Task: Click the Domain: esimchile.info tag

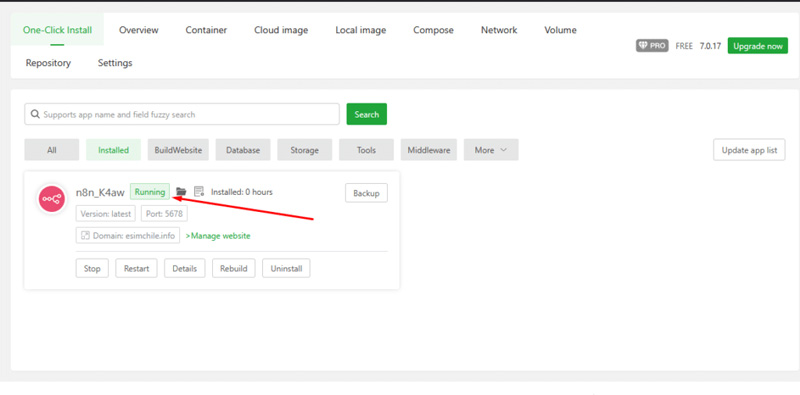Action: point(128,236)
